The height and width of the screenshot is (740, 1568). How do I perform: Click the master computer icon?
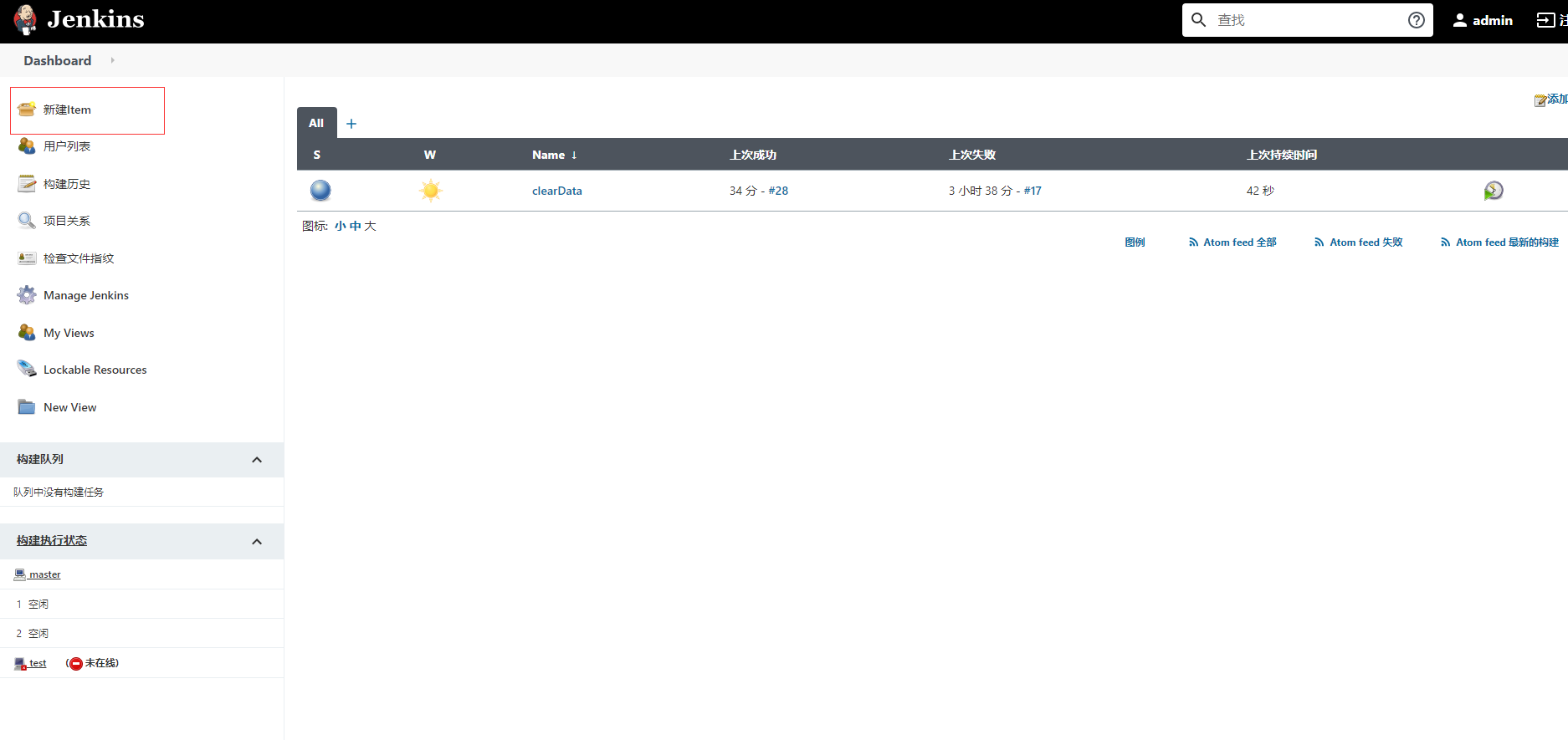coord(20,574)
